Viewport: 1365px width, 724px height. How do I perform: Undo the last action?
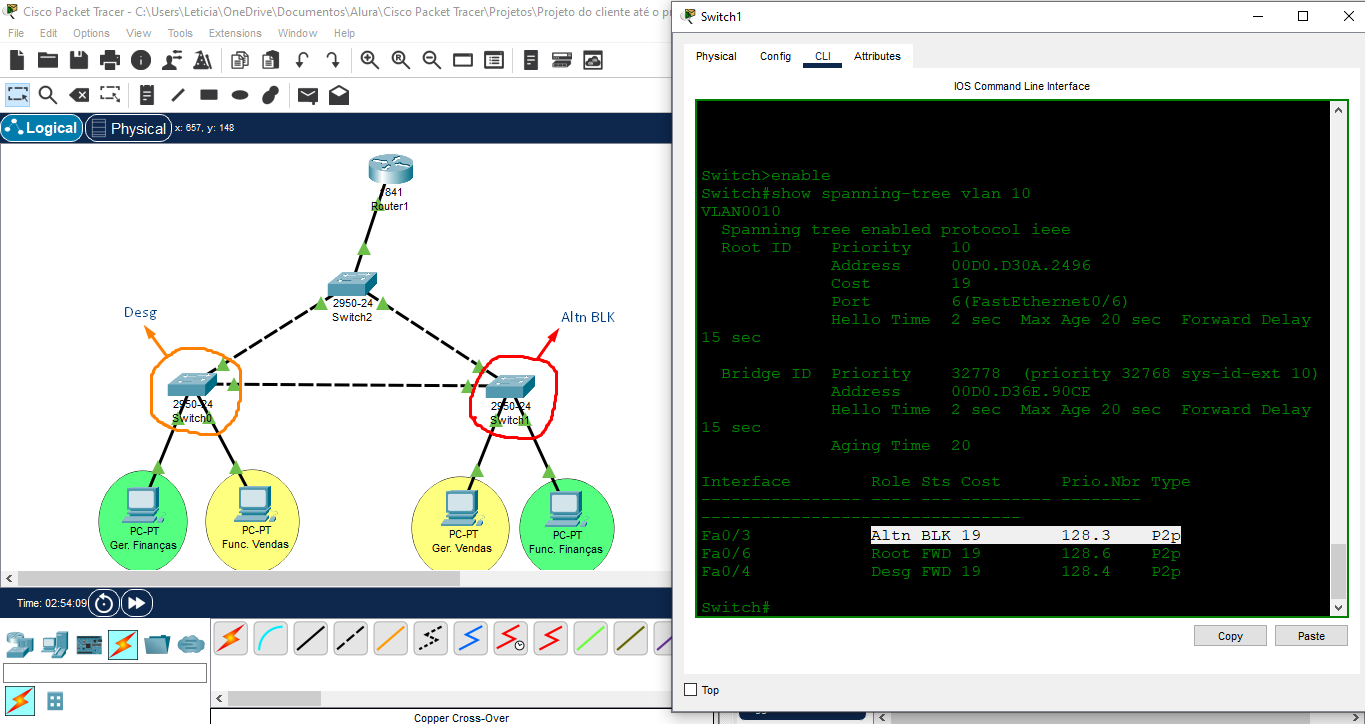(x=301, y=60)
